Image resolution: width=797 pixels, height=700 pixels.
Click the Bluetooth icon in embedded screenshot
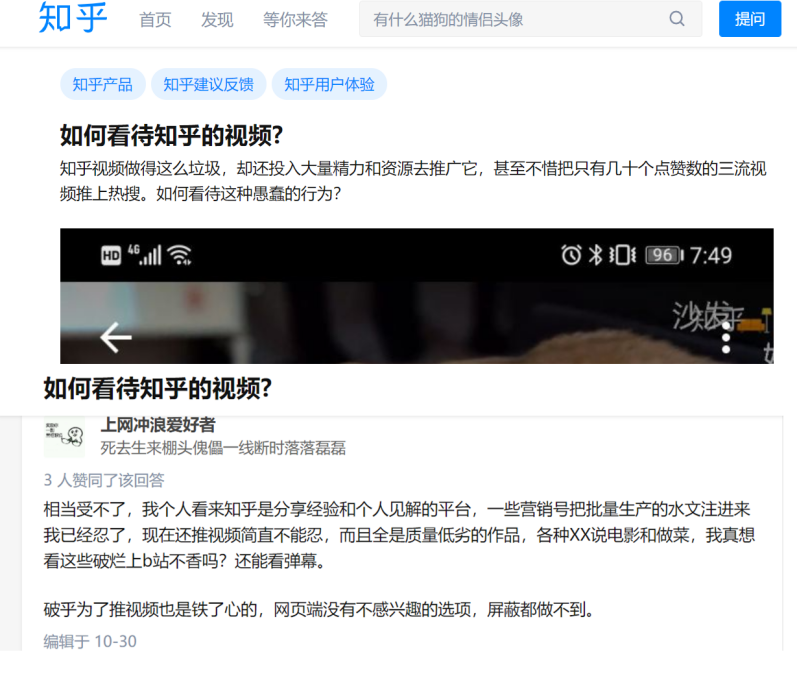595,255
